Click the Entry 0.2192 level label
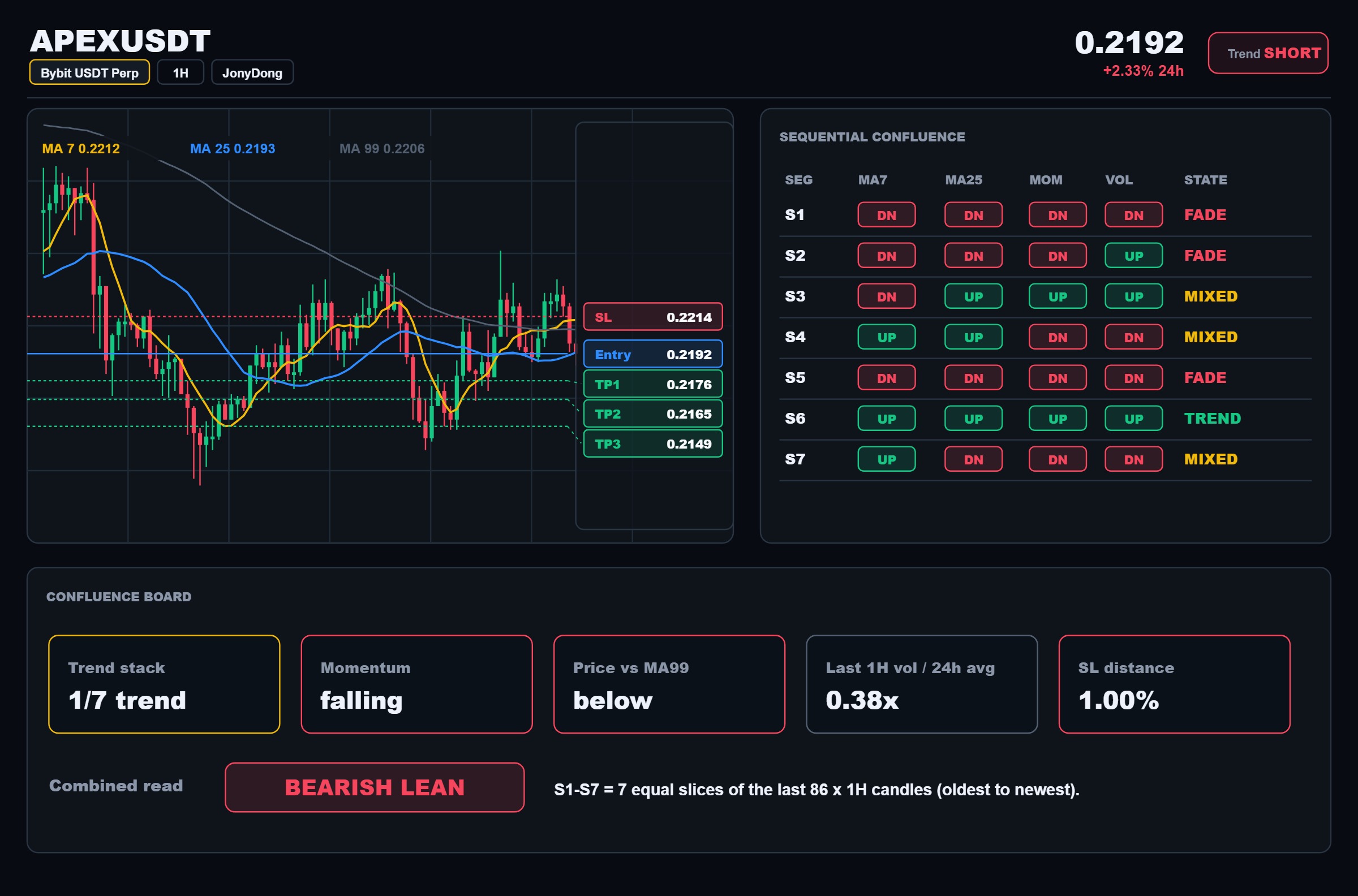1358x896 pixels. (653, 354)
